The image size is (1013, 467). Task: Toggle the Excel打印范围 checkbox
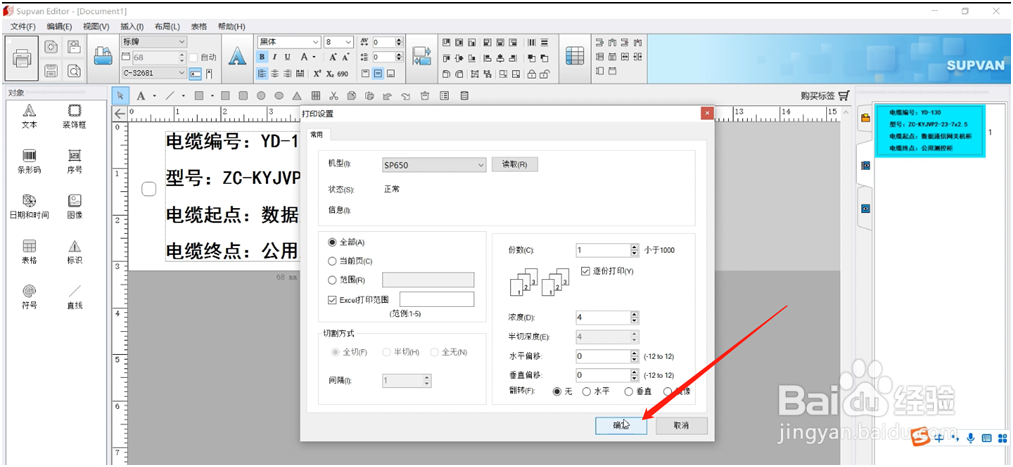click(332, 300)
